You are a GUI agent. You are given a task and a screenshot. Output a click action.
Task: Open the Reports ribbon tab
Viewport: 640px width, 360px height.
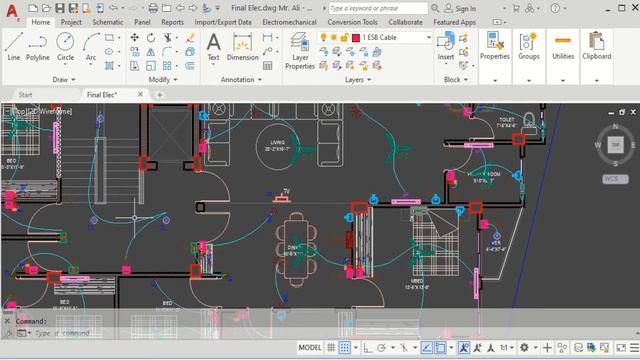[x=172, y=22]
